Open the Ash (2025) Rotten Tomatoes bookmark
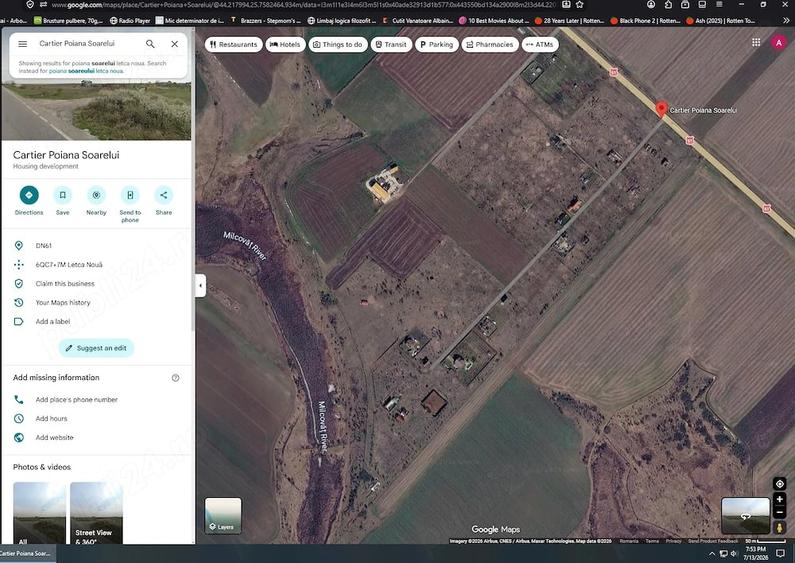This screenshot has width=795, height=563. click(x=720, y=21)
